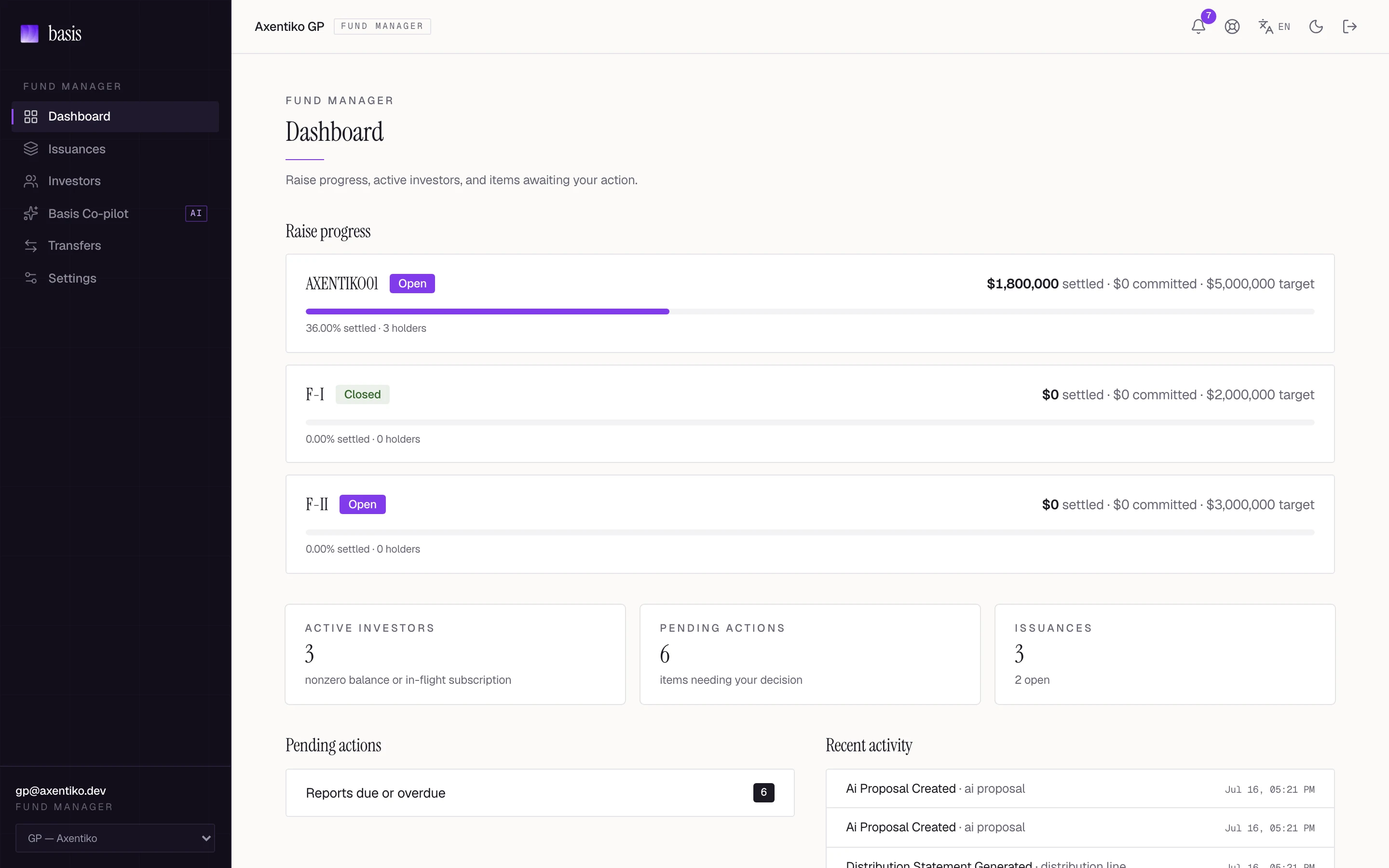Click the '$3,000,000 target' text

[x=1260, y=504]
